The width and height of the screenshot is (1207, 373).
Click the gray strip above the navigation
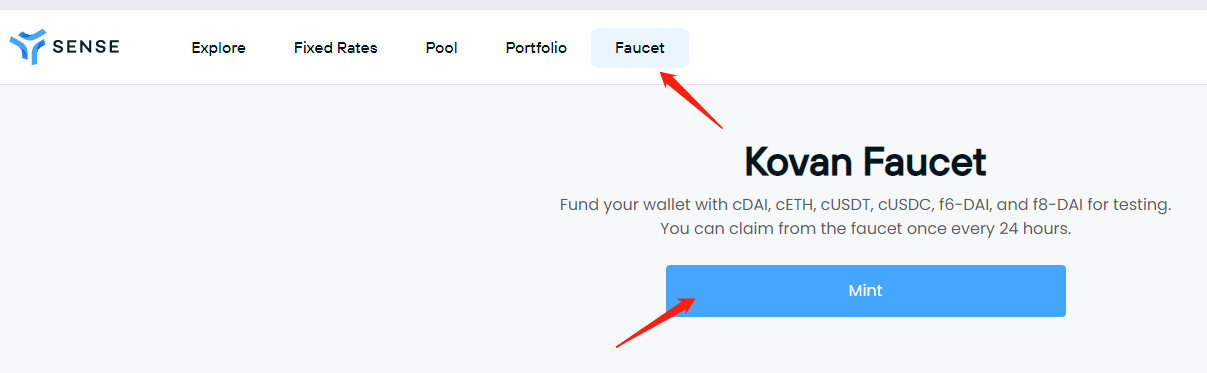coord(603,5)
